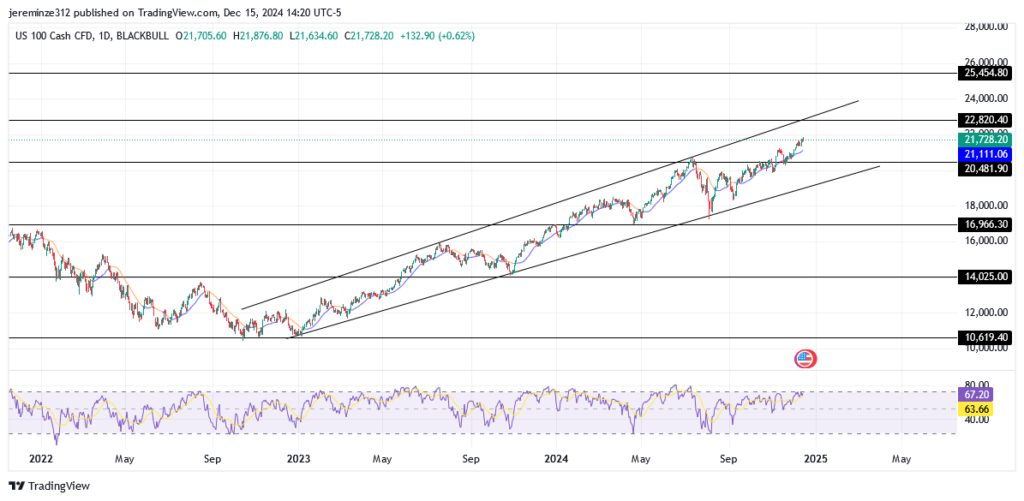Click the change value +132.90 (+0.62%)

coord(436,37)
